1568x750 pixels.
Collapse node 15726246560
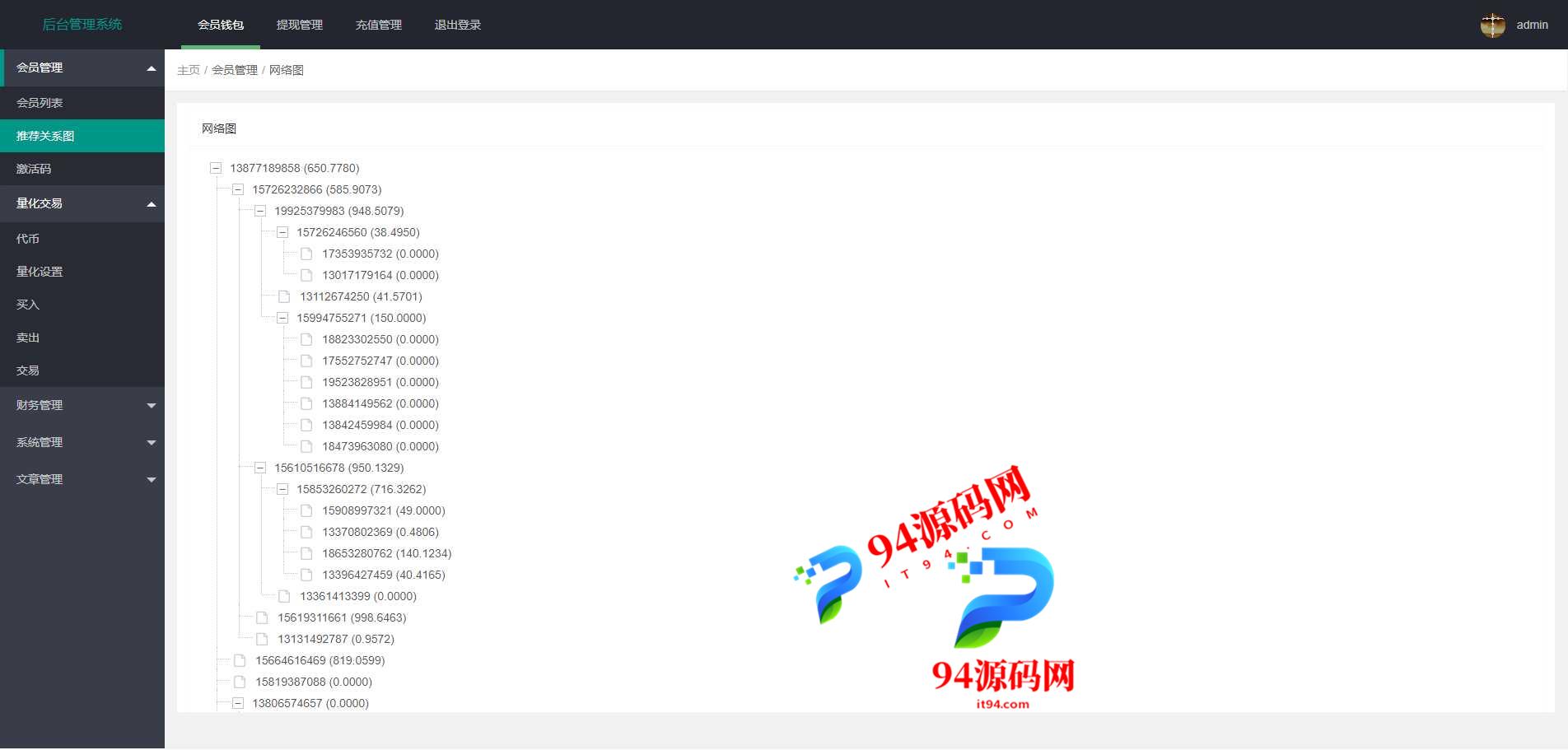click(282, 232)
